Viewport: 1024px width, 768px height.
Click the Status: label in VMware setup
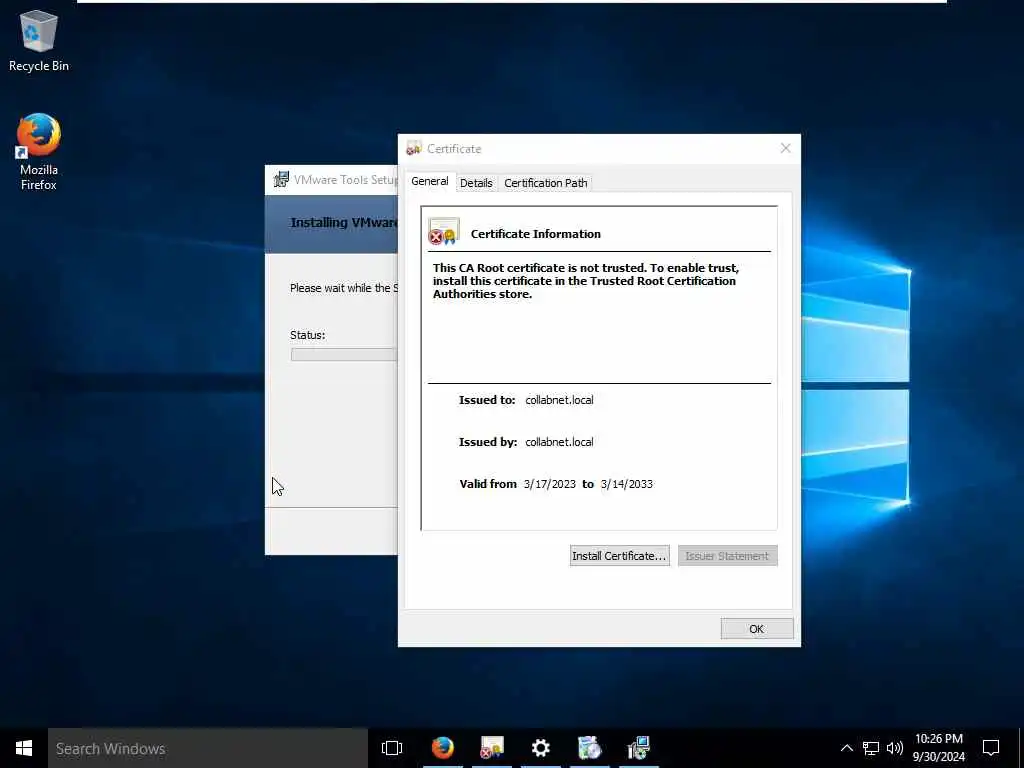(x=308, y=335)
